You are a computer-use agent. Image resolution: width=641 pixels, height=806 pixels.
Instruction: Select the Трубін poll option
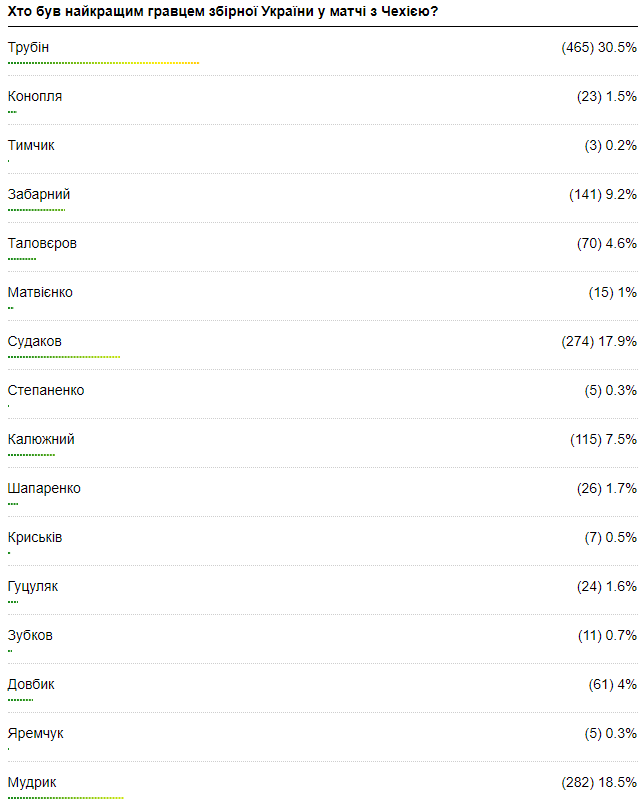coord(28,48)
